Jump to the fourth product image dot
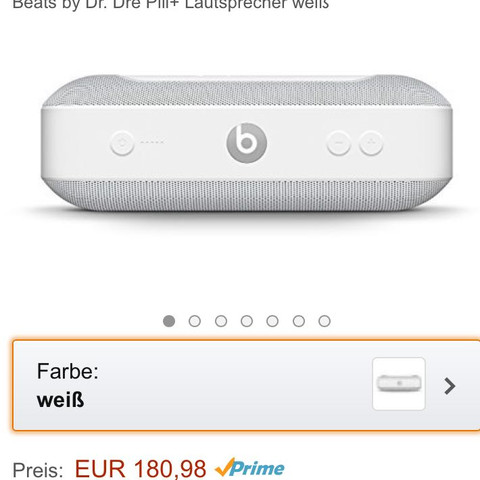The height and width of the screenshot is (480, 480). point(247,321)
